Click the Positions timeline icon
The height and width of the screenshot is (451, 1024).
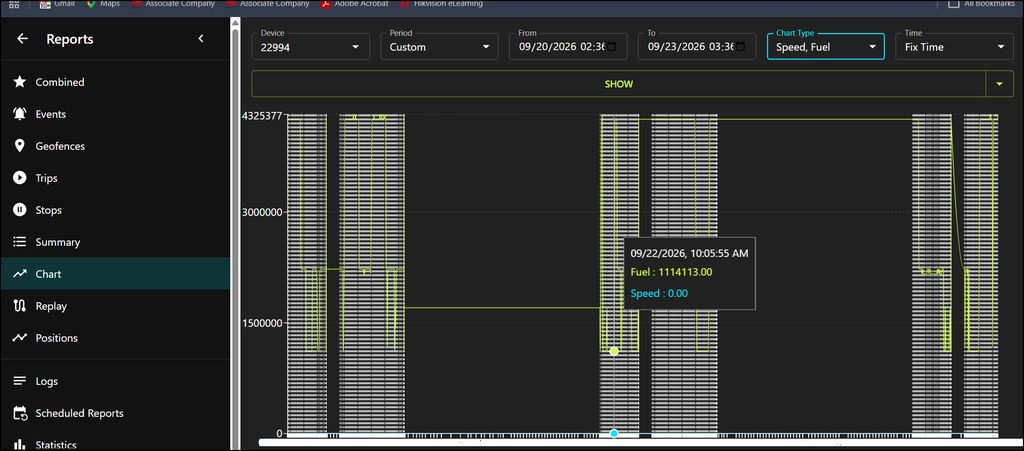coord(20,338)
